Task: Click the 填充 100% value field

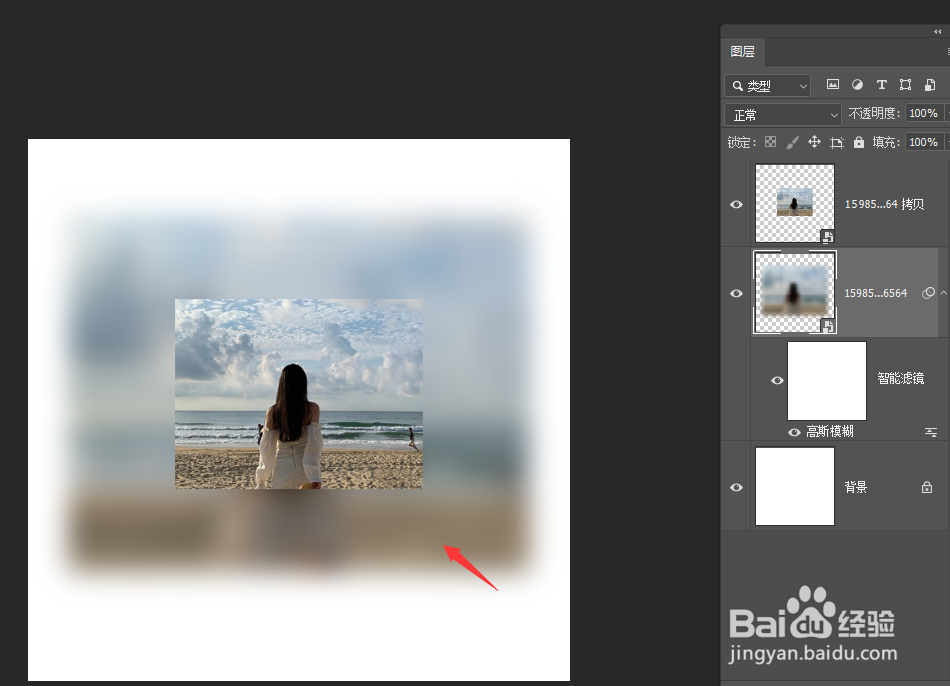Action: 923,142
